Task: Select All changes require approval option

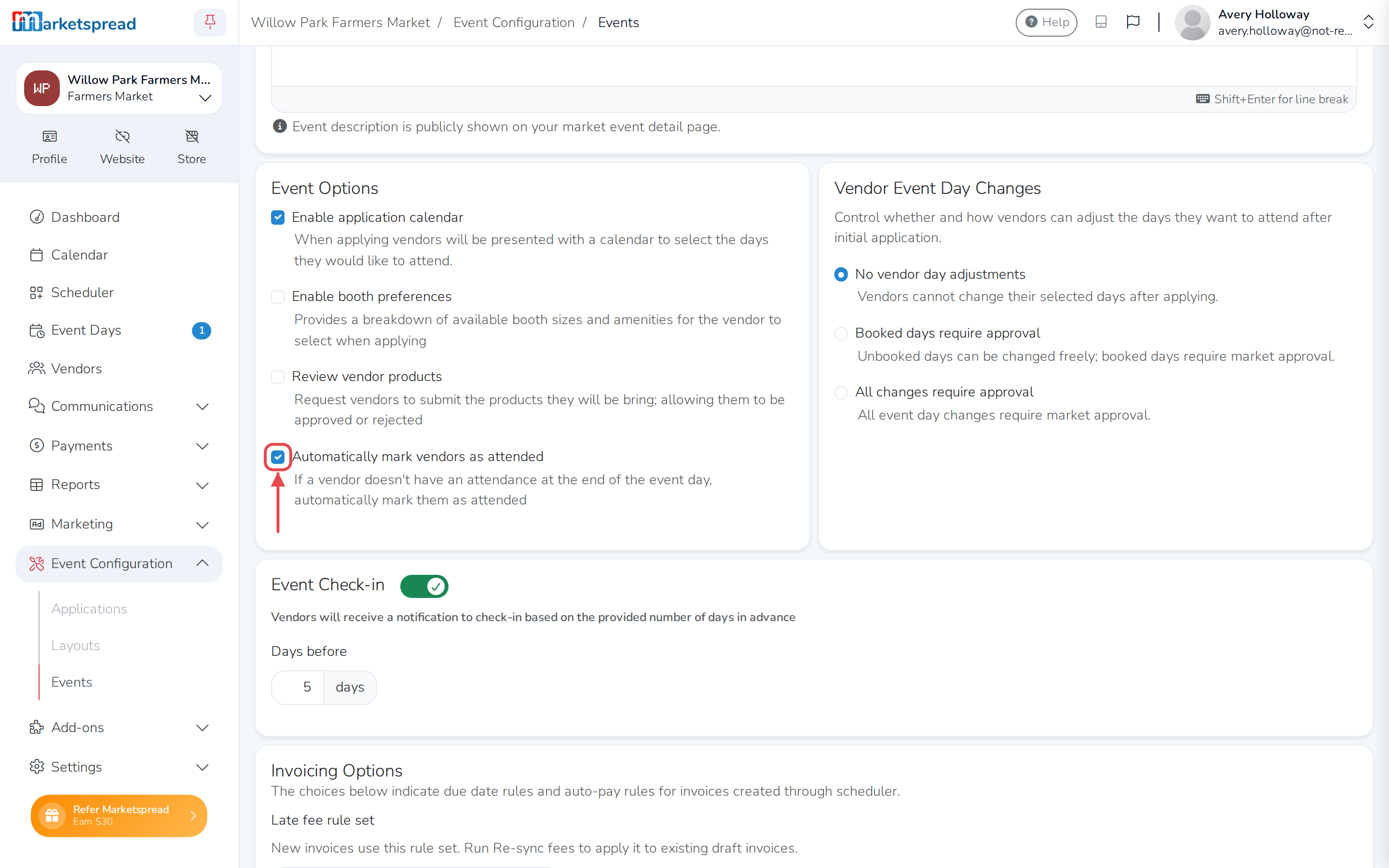Action: (841, 392)
